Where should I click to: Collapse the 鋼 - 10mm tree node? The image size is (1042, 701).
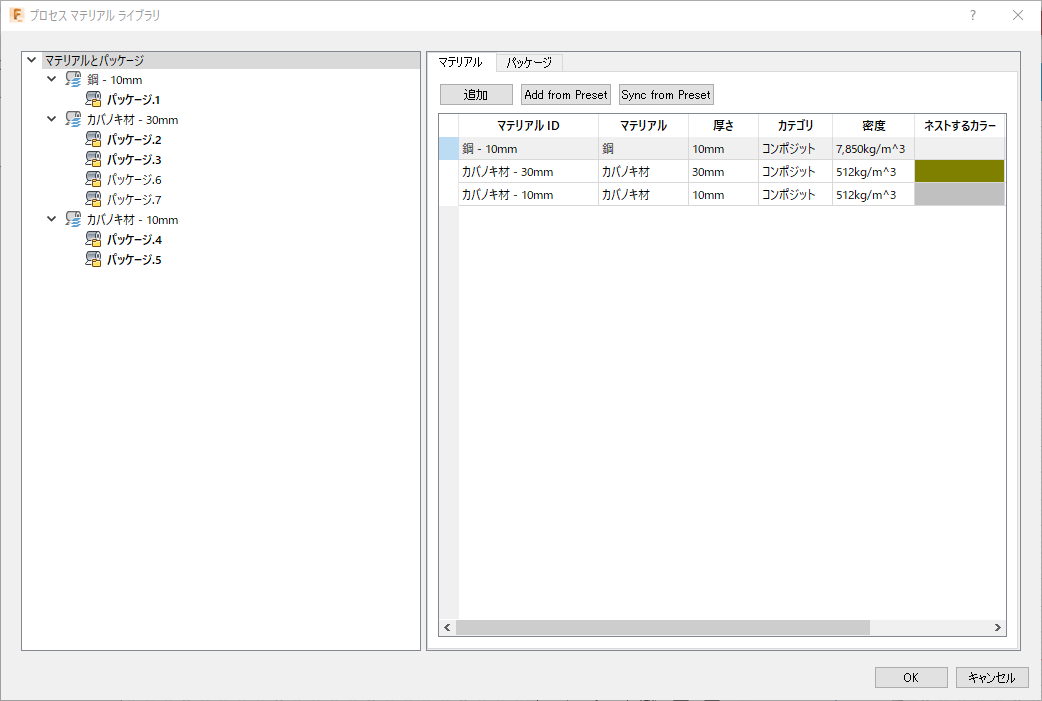(x=51, y=79)
